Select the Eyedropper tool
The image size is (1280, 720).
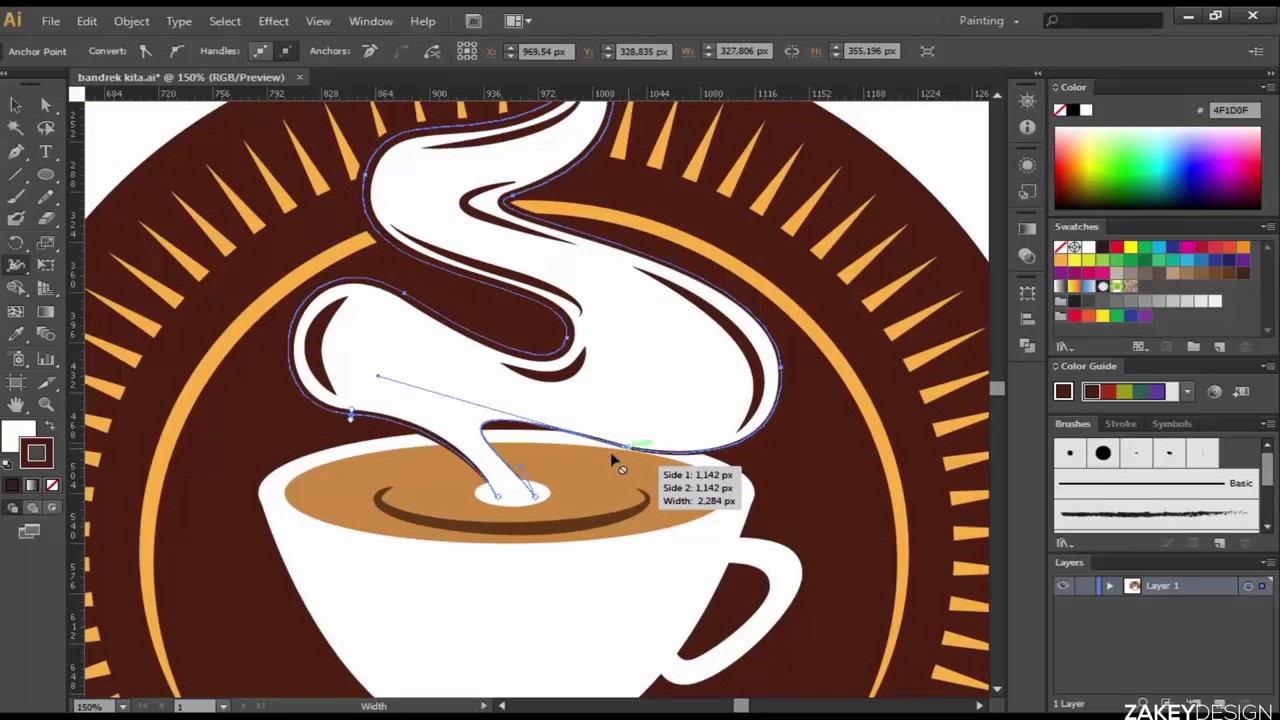click(x=16, y=335)
